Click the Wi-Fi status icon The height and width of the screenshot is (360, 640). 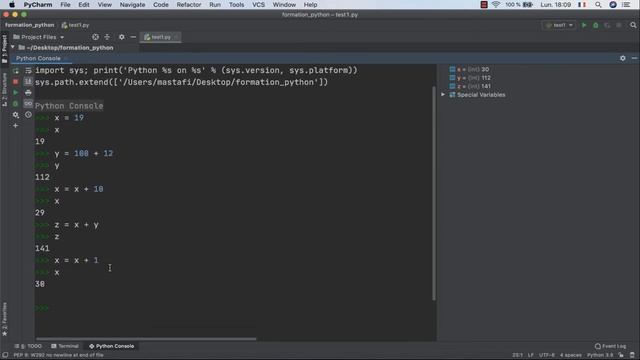coord(496,5)
